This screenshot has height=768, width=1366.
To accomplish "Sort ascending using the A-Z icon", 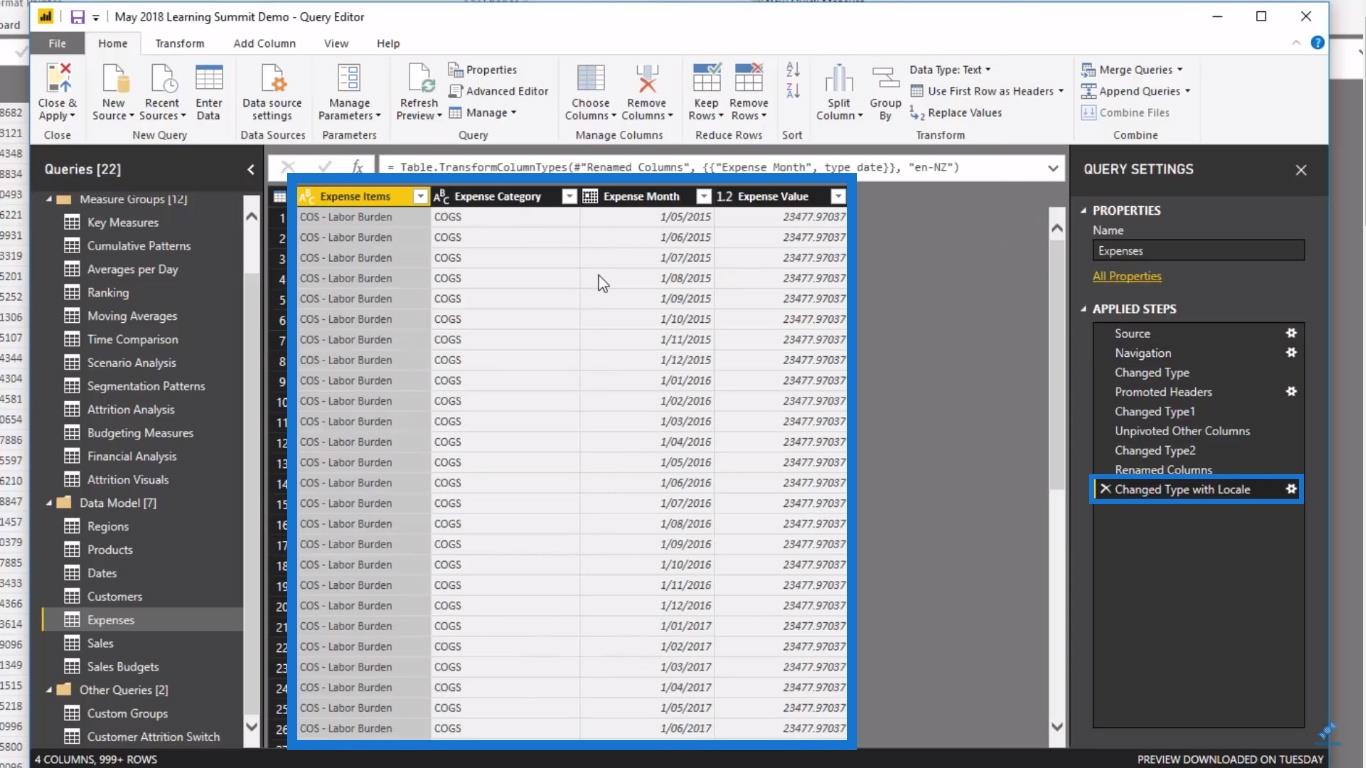I will [x=793, y=70].
